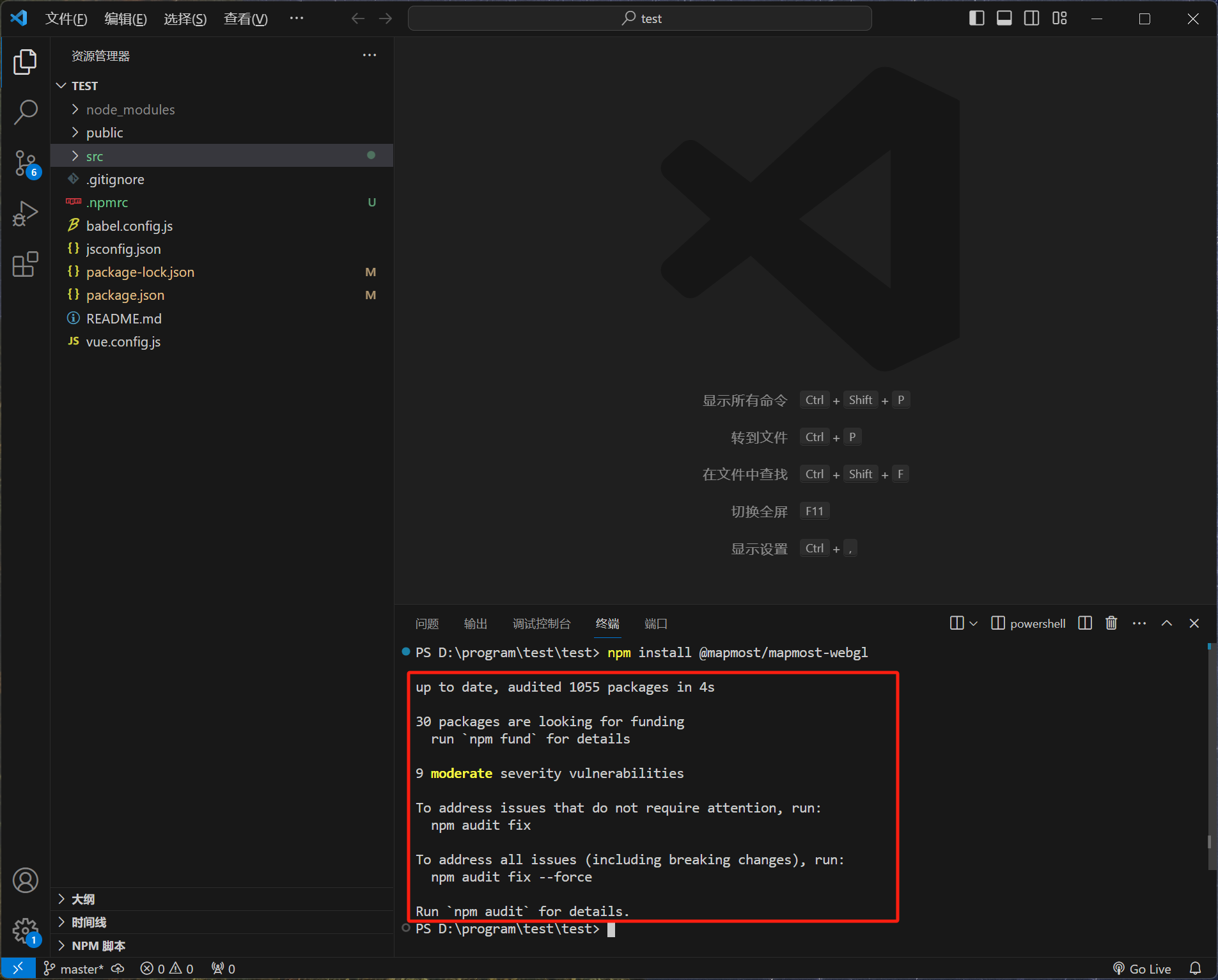The height and width of the screenshot is (980, 1218).
Task: Select the powershell terminal label
Action: [x=1028, y=623]
